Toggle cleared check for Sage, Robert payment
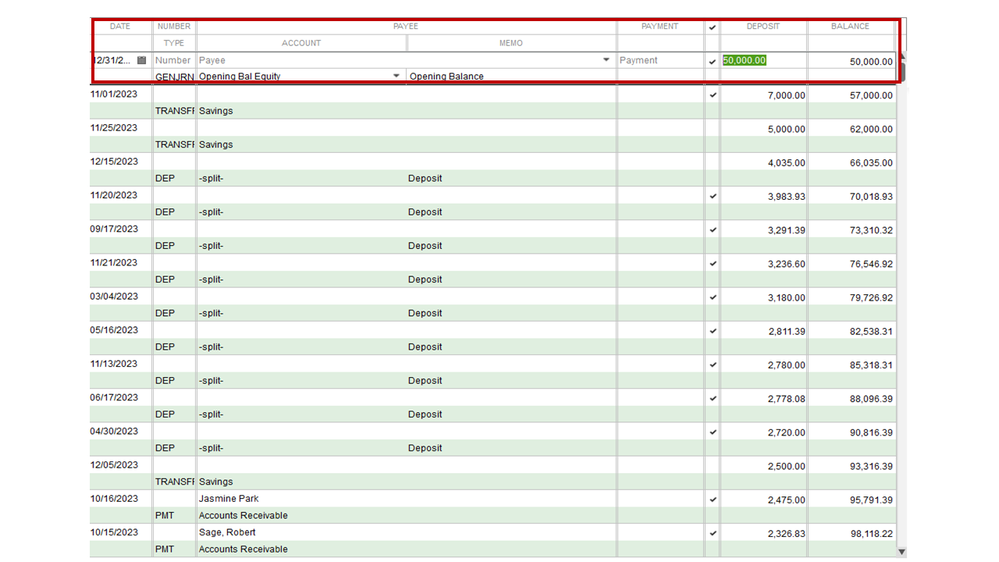The image size is (999, 562). click(x=712, y=533)
